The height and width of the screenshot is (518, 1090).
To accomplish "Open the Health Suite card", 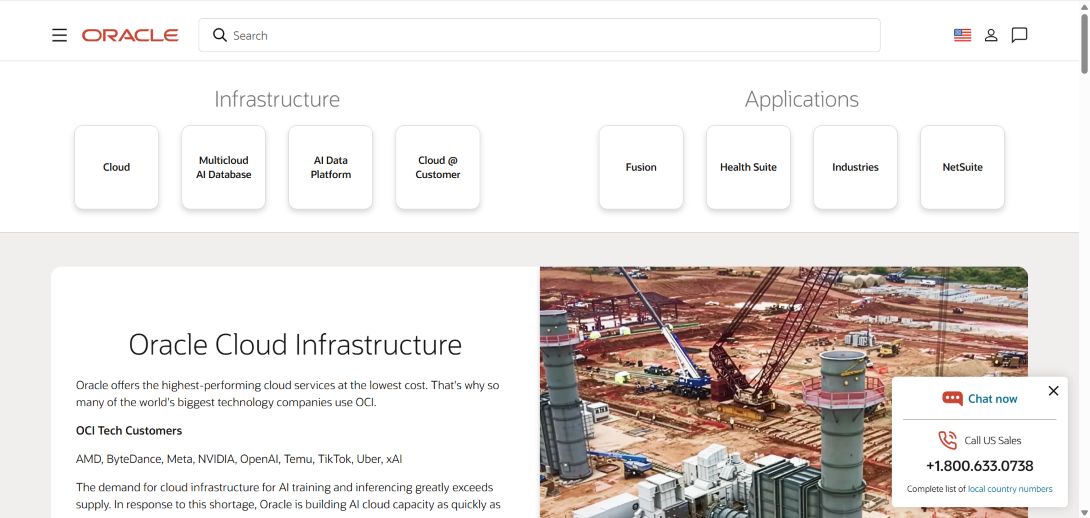I will pyautogui.click(x=748, y=167).
